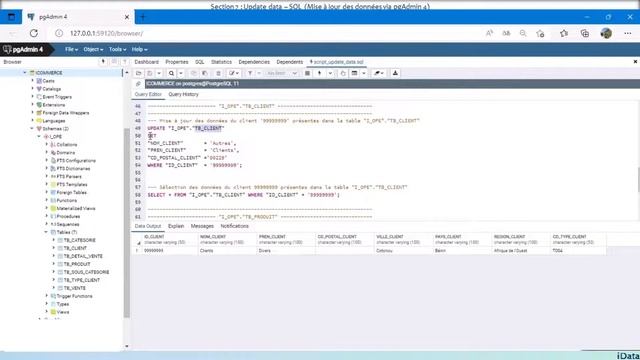Screen dimensions: 640x360
Task: Click the Download as CSV icon
Action: click(395, 73)
